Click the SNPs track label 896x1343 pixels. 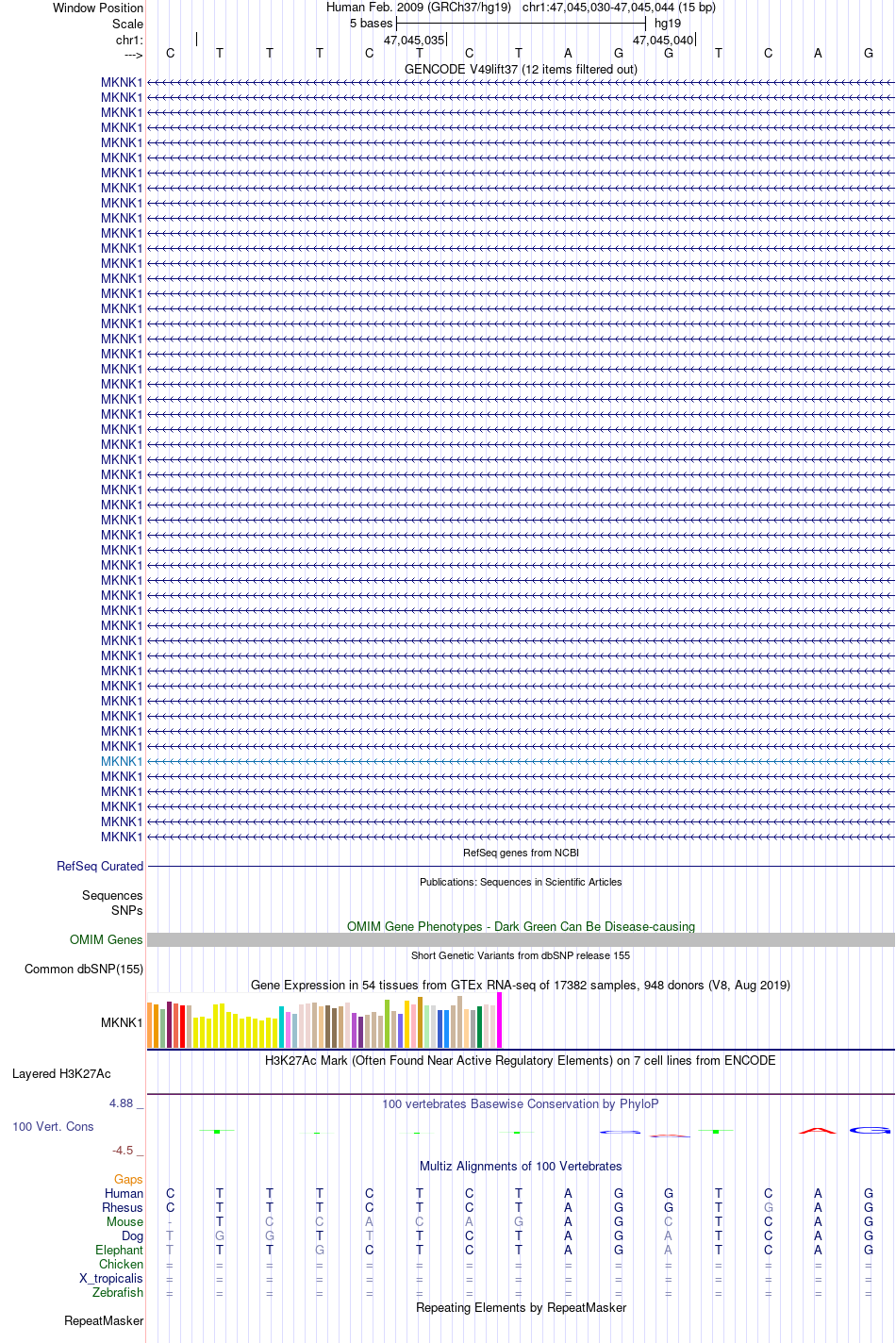click(x=127, y=910)
